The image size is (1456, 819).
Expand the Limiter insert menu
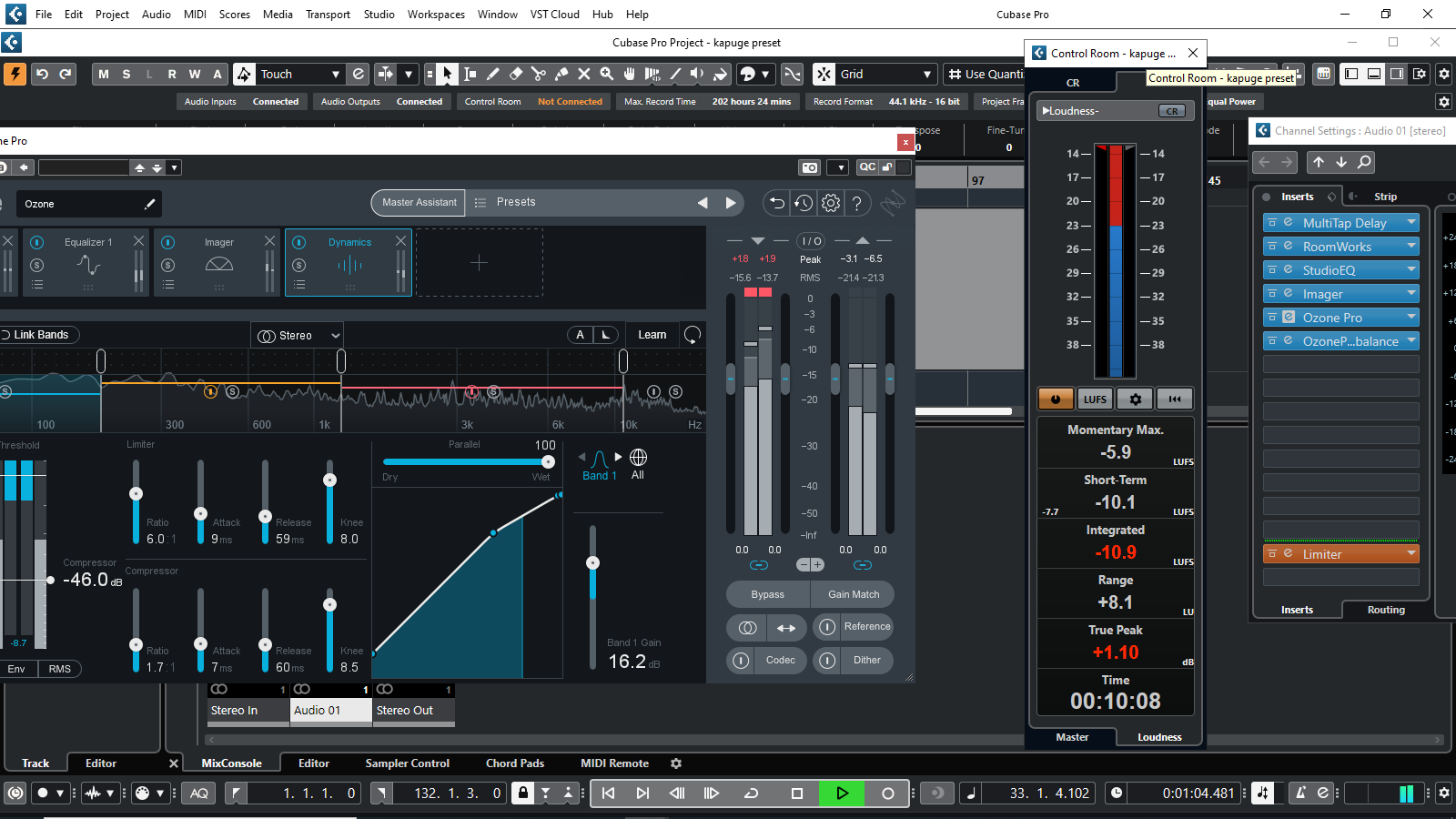click(x=1411, y=553)
